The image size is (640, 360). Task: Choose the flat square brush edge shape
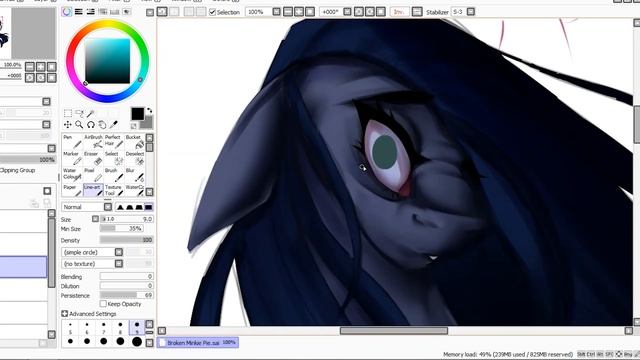(x=149, y=207)
